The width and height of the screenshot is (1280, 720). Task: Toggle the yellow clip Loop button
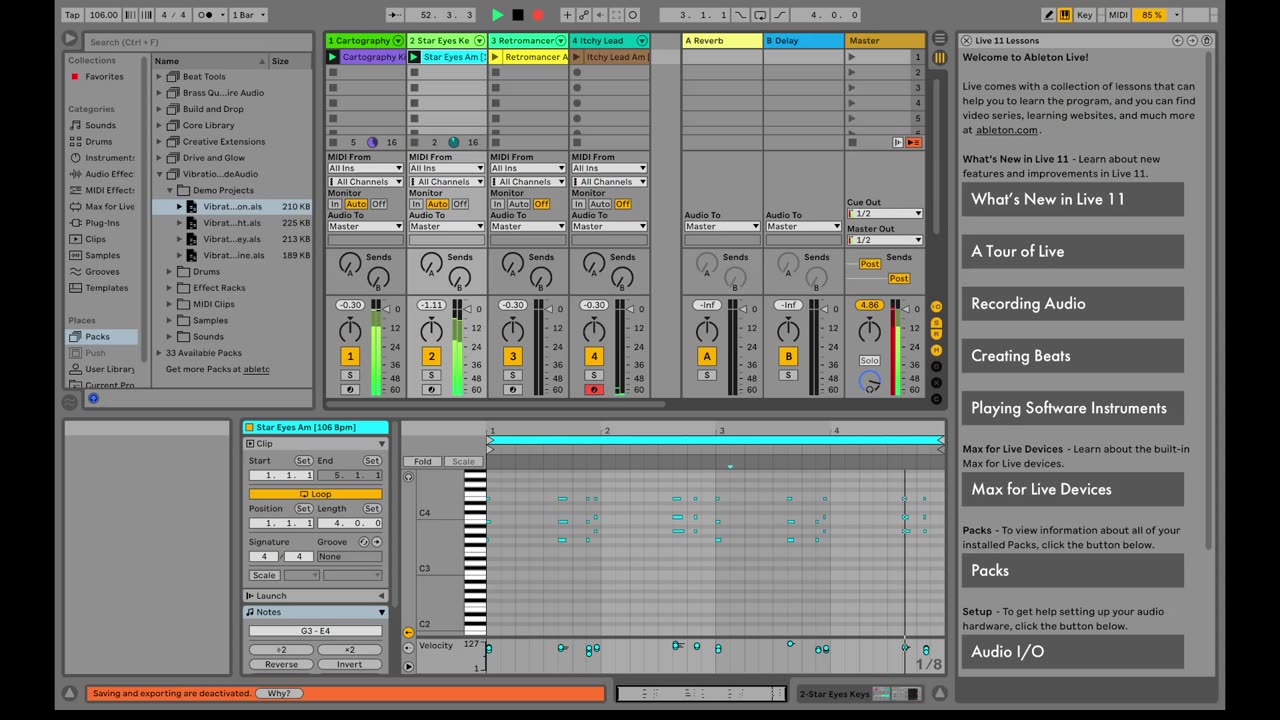(x=315, y=494)
